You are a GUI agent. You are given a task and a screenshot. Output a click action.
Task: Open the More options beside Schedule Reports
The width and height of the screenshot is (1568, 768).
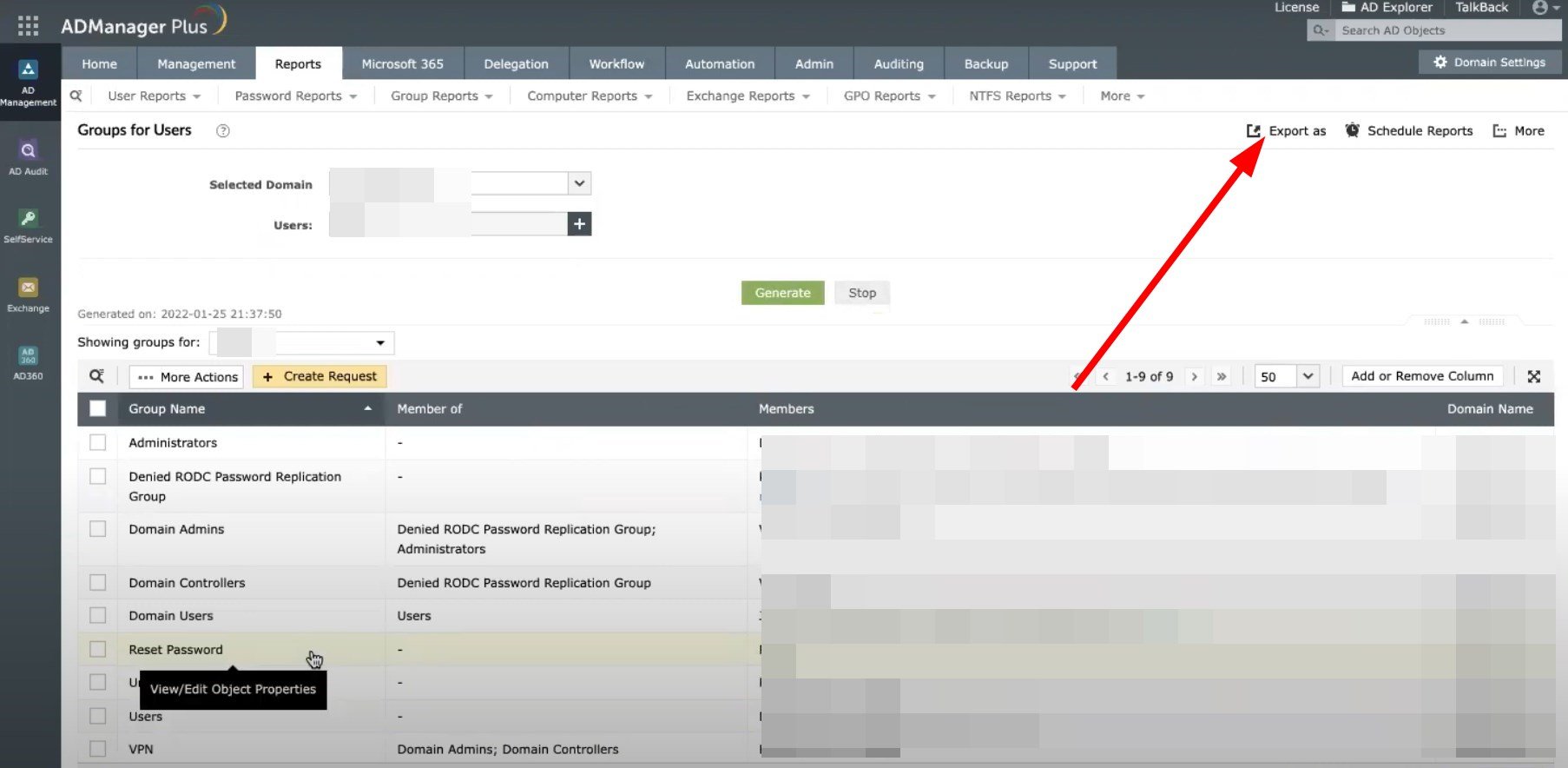coord(1519,130)
